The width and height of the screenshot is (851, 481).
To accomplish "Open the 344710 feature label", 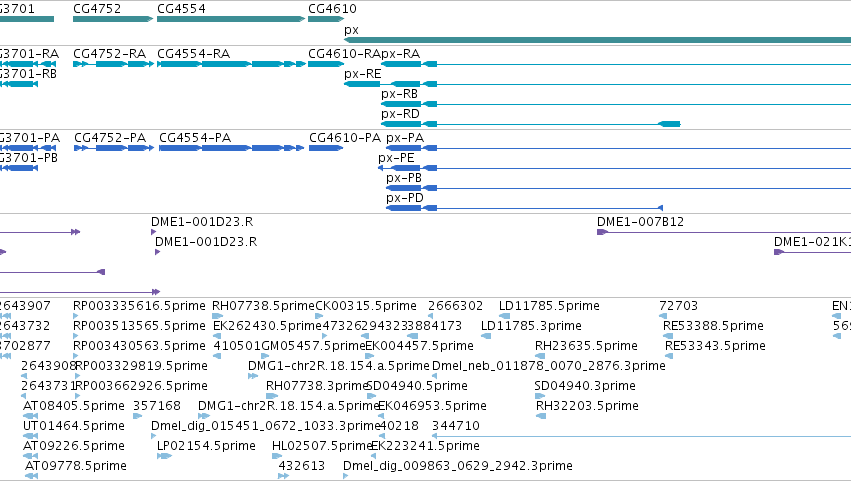I will [x=456, y=426].
